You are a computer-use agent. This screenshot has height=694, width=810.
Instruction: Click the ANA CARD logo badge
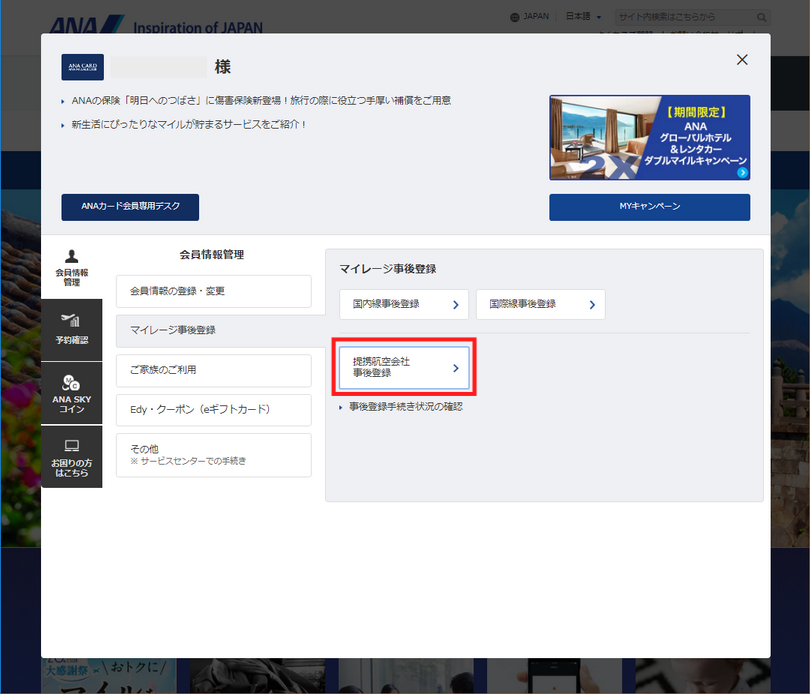[83, 67]
